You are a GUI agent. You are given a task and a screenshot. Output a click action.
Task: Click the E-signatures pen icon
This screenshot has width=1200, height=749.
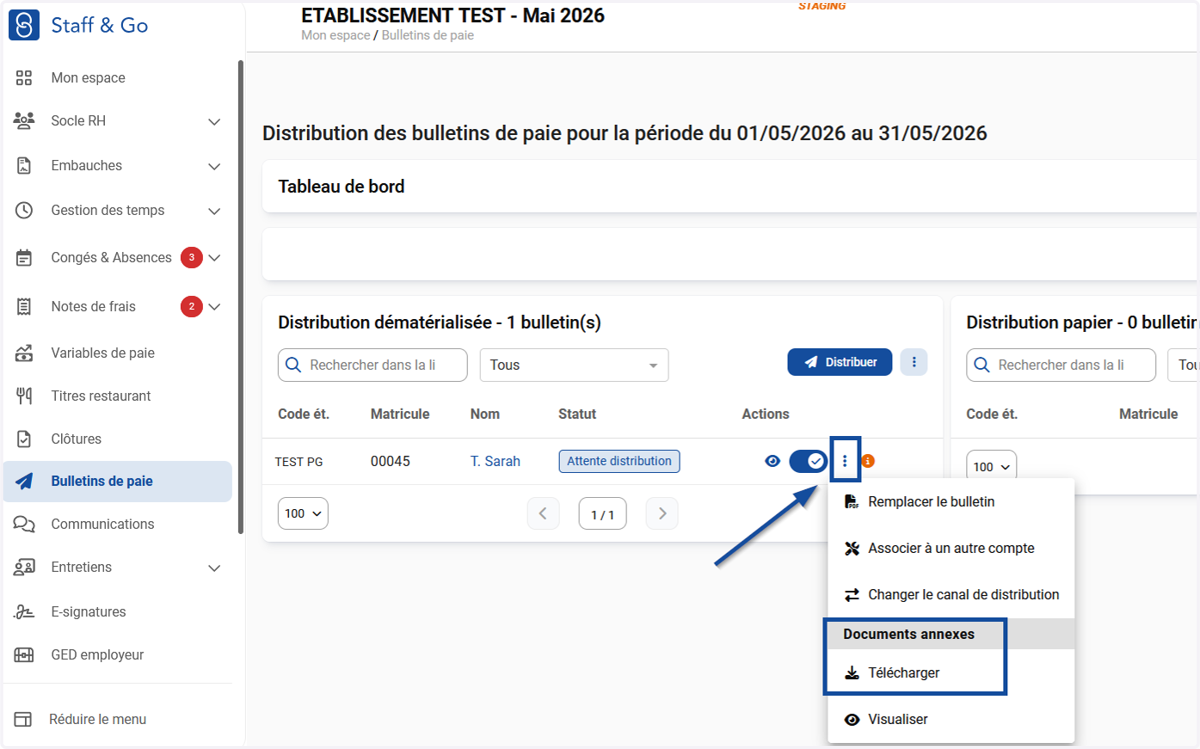[24, 612]
